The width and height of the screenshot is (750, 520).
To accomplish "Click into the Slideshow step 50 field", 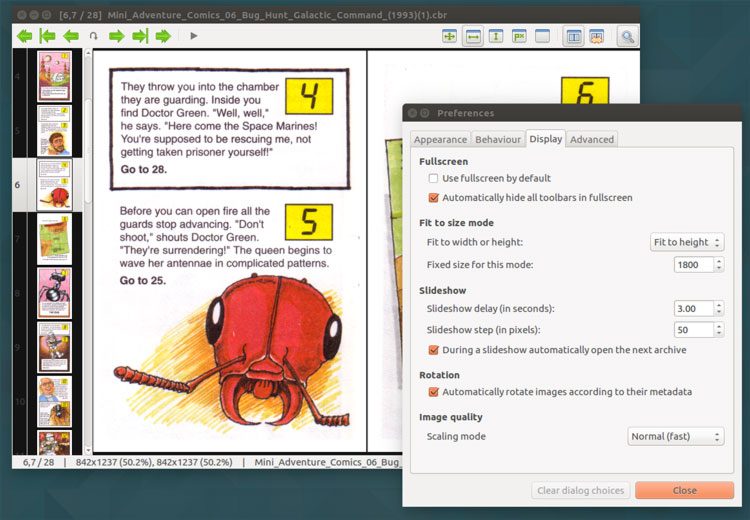I will click(x=694, y=330).
